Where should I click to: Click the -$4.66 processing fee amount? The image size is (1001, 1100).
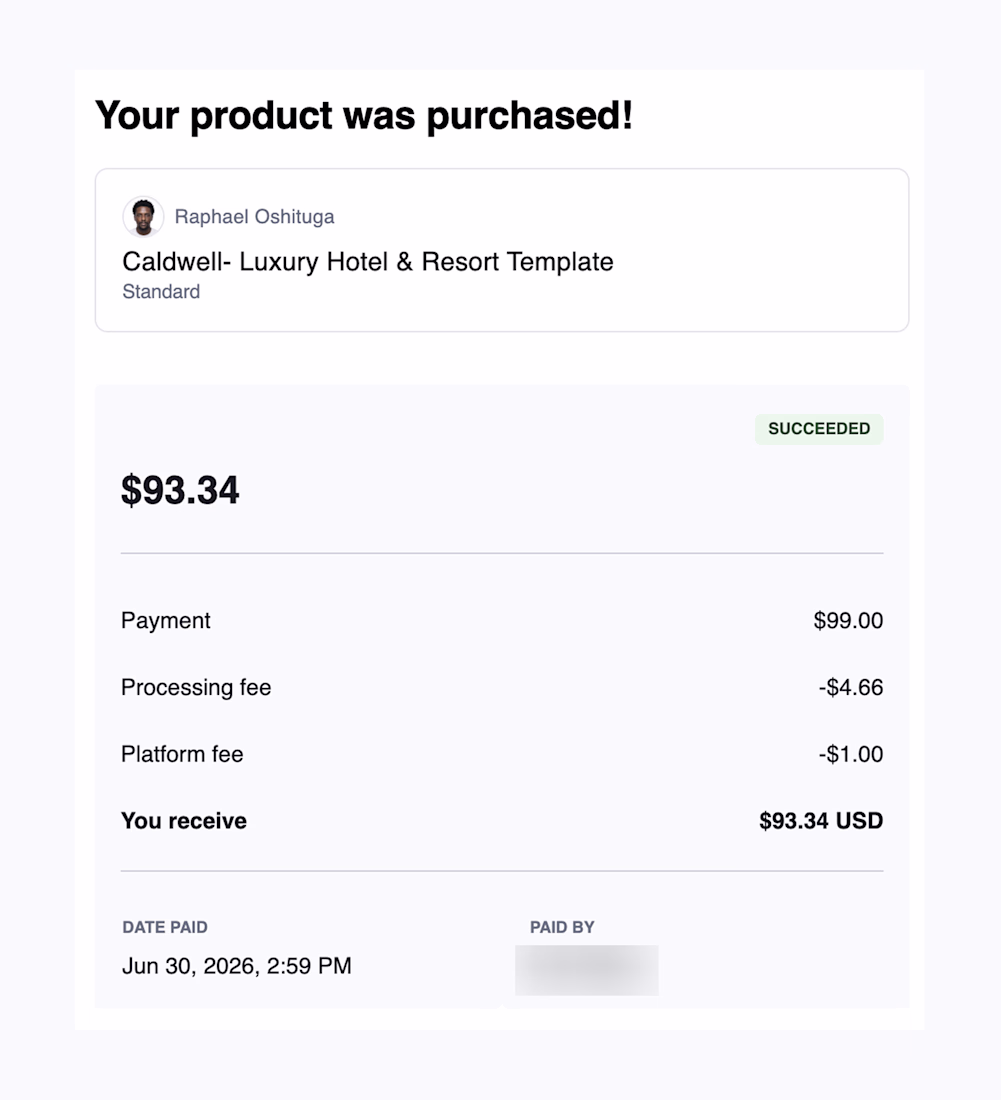(x=850, y=688)
